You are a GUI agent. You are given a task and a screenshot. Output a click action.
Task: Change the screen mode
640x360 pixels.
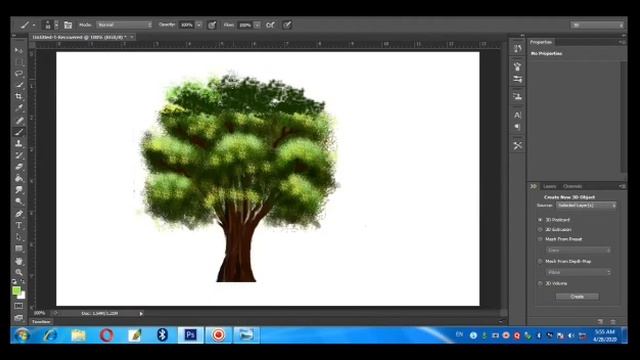19,317
